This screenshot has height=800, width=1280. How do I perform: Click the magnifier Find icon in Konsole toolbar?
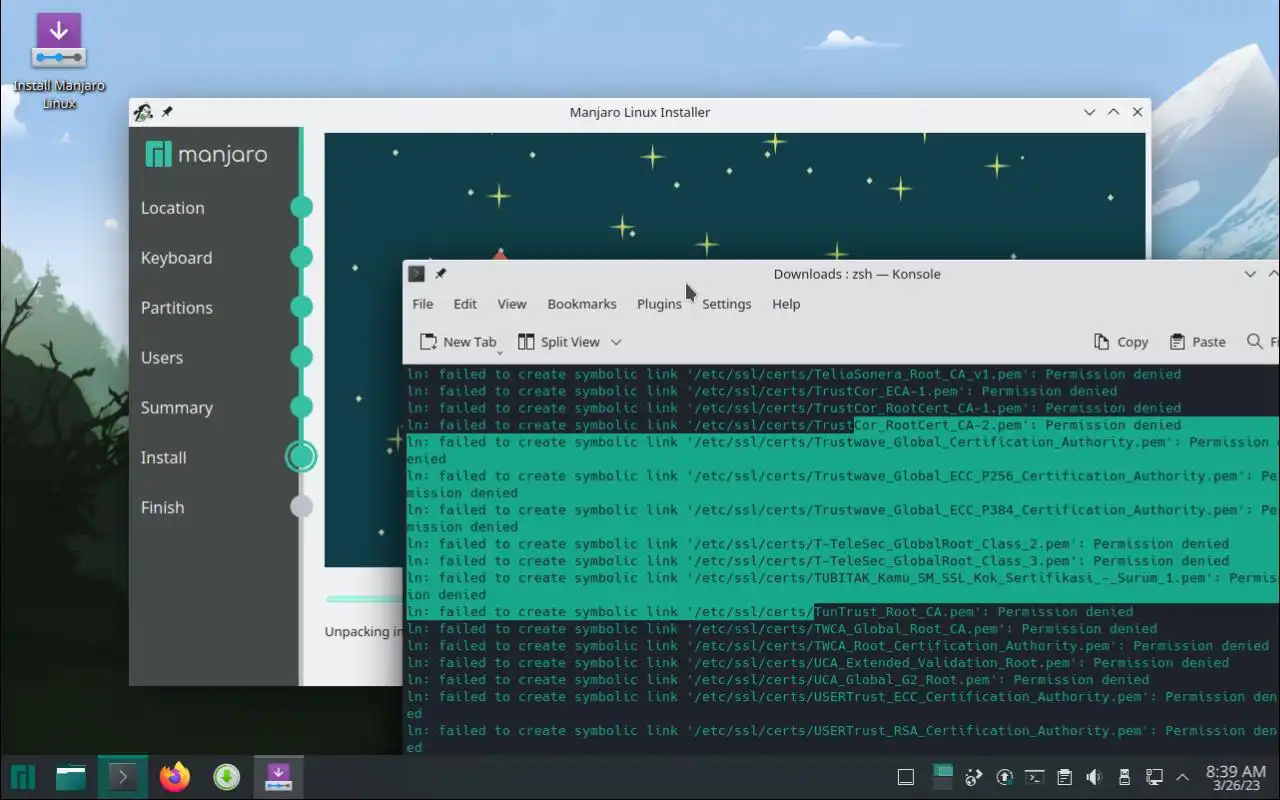1255,342
